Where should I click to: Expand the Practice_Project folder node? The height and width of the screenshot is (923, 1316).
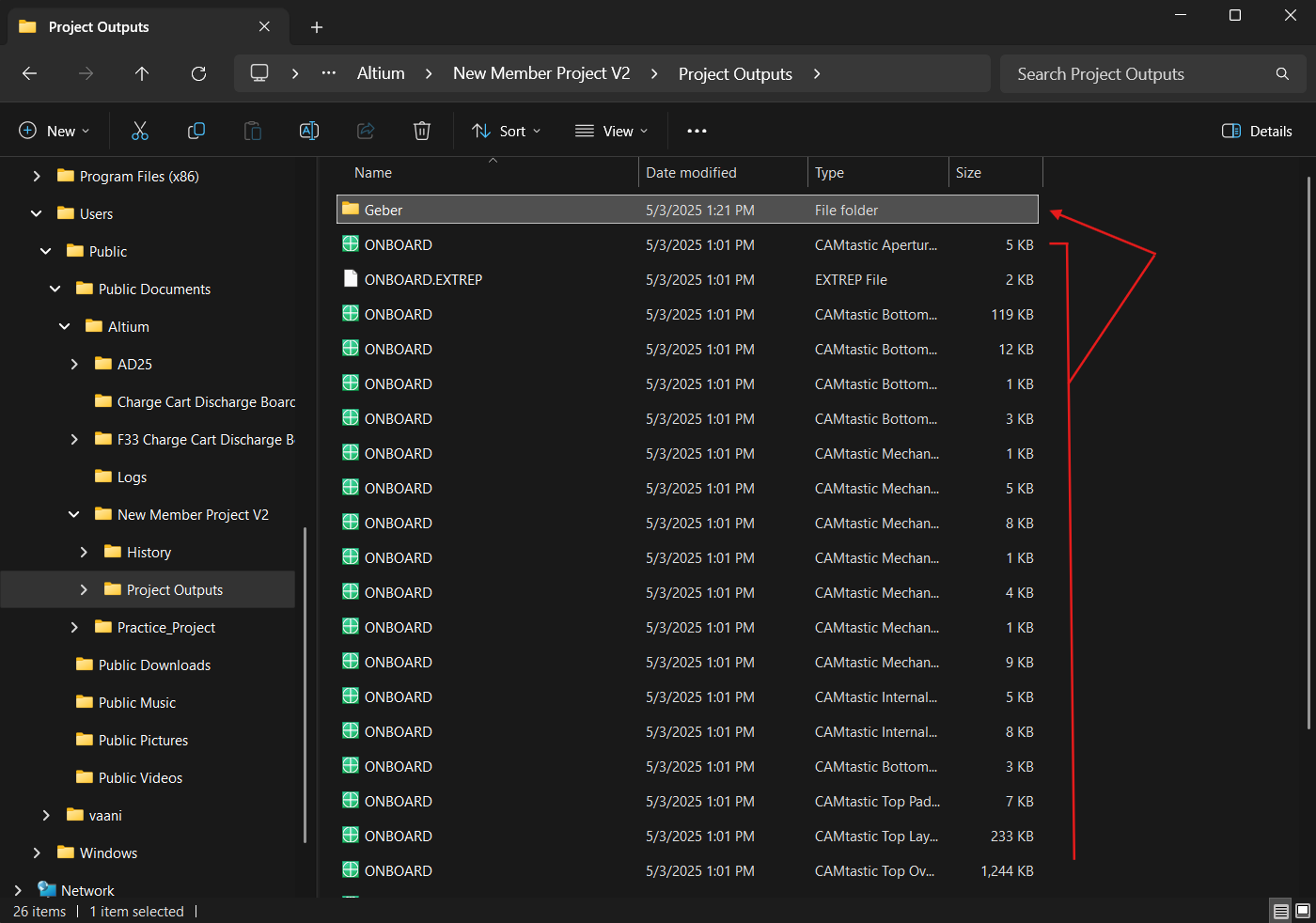coord(74,627)
